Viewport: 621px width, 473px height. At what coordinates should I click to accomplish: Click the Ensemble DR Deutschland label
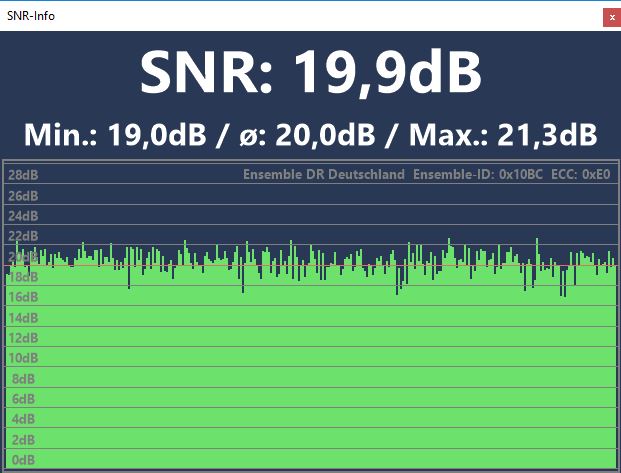323,175
